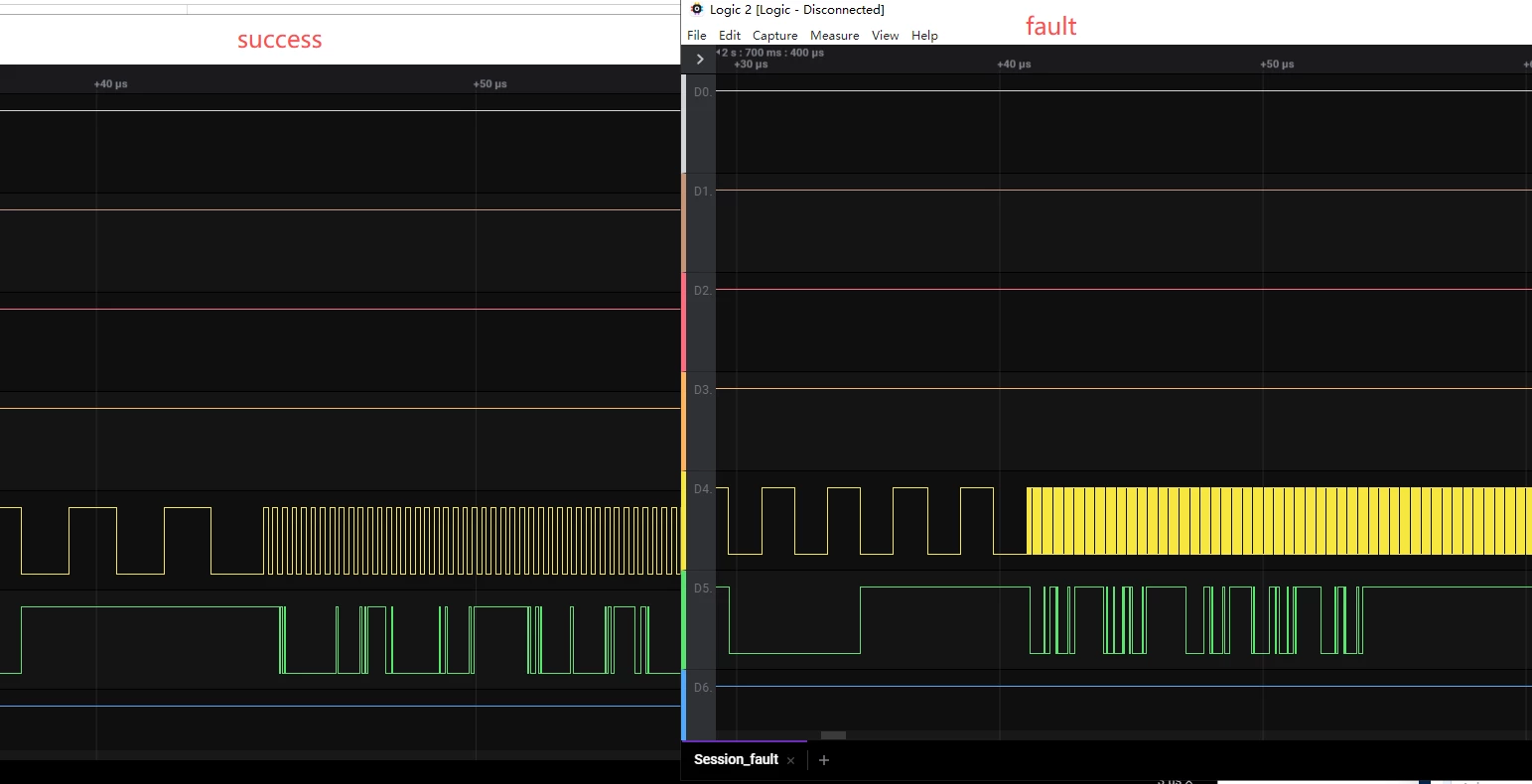Click the yellow color strip of channel D4
Viewport: 1532px width, 784px height.
click(684, 521)
